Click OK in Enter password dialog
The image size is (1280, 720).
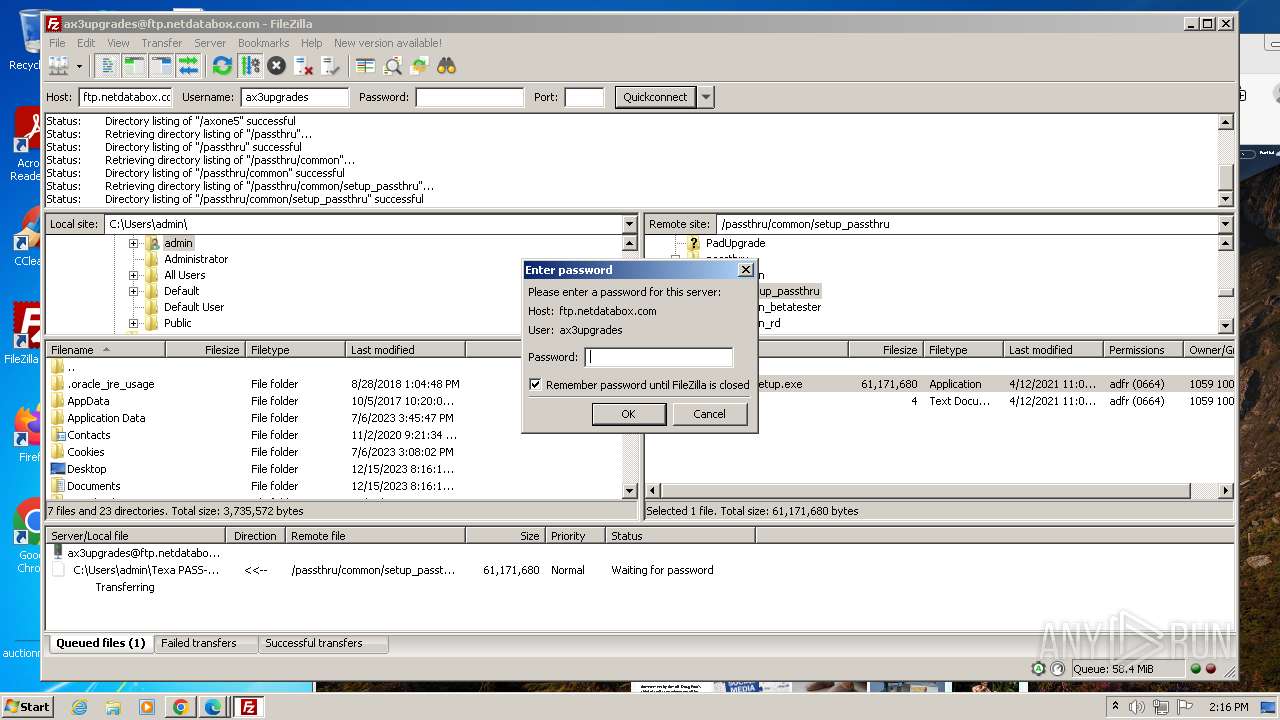tap(628, 414)
